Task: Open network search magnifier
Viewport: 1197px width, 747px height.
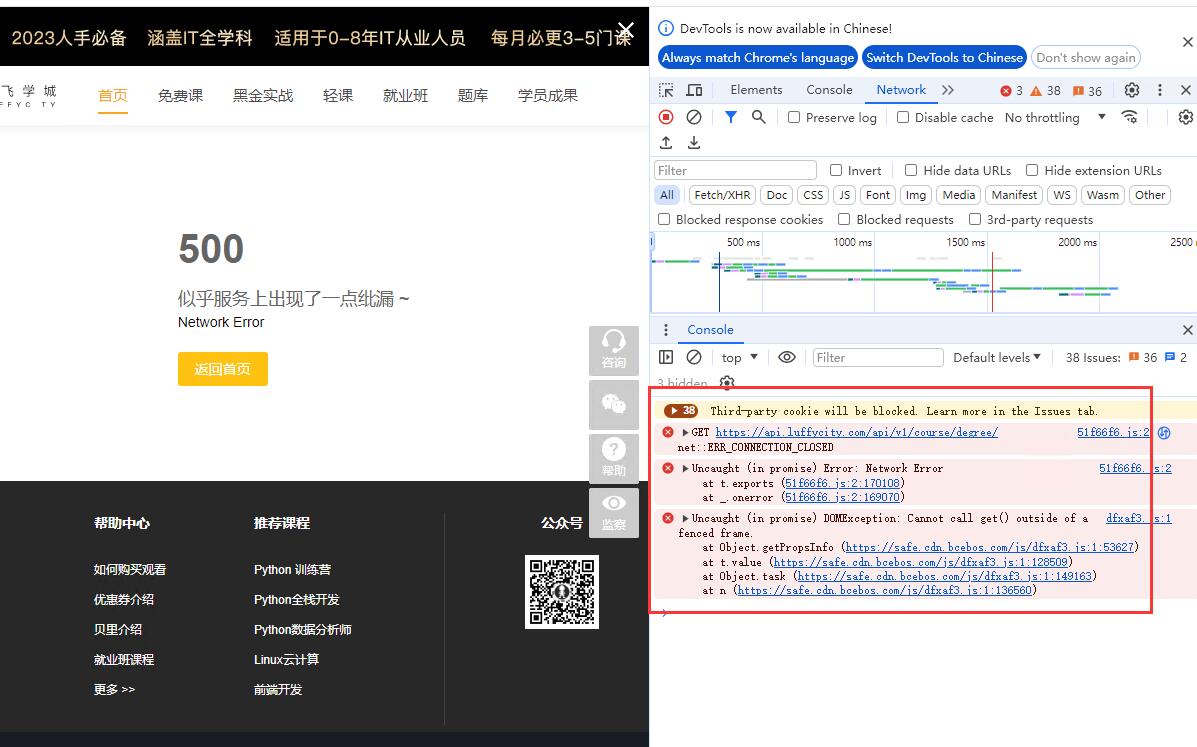Action: pos(758,117)
